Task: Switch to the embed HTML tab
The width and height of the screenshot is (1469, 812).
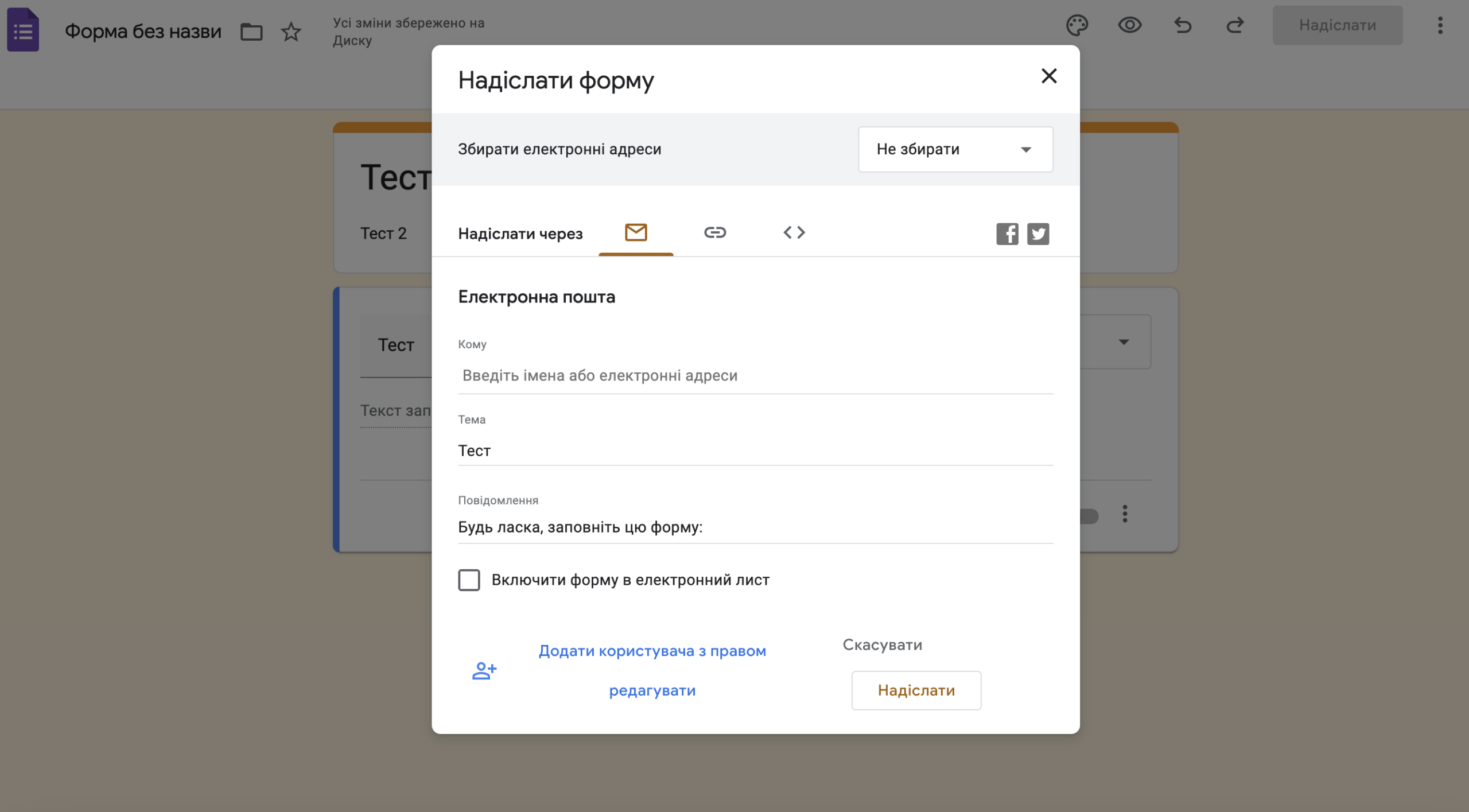Action: click(794, 232)
